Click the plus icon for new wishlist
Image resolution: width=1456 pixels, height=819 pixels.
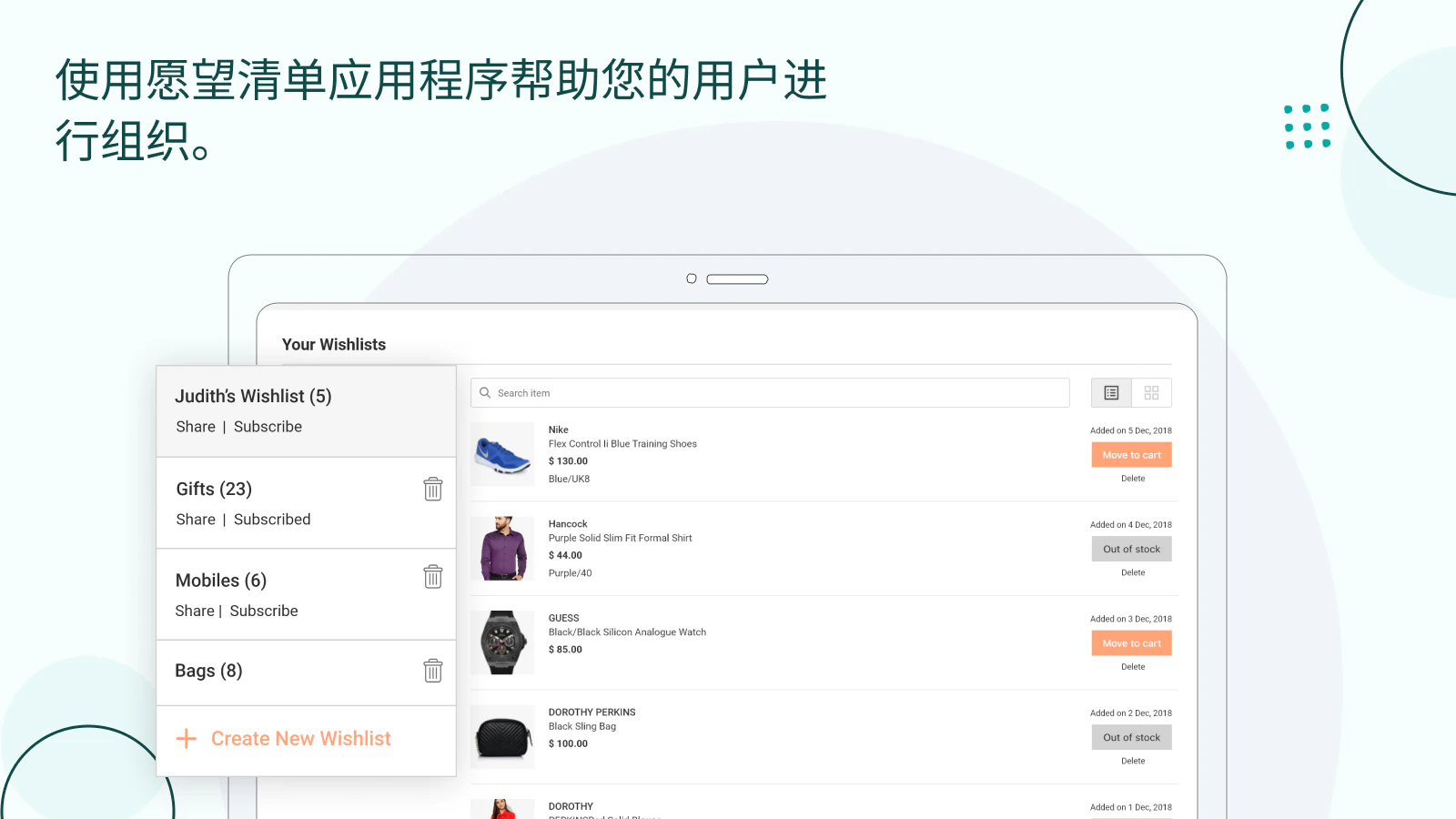(x=186, y=738)
